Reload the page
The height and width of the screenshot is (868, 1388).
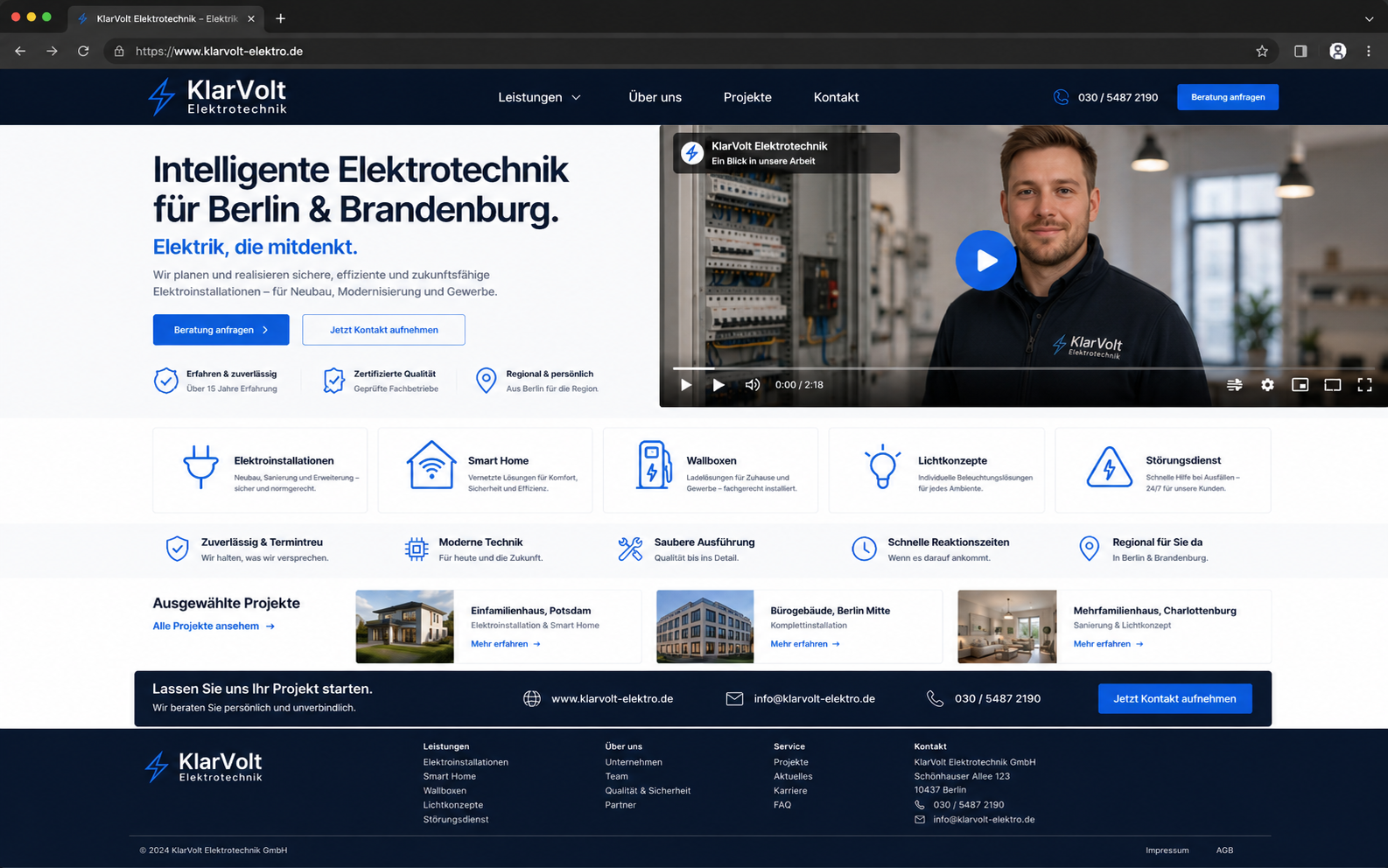[x=83, y=52]
